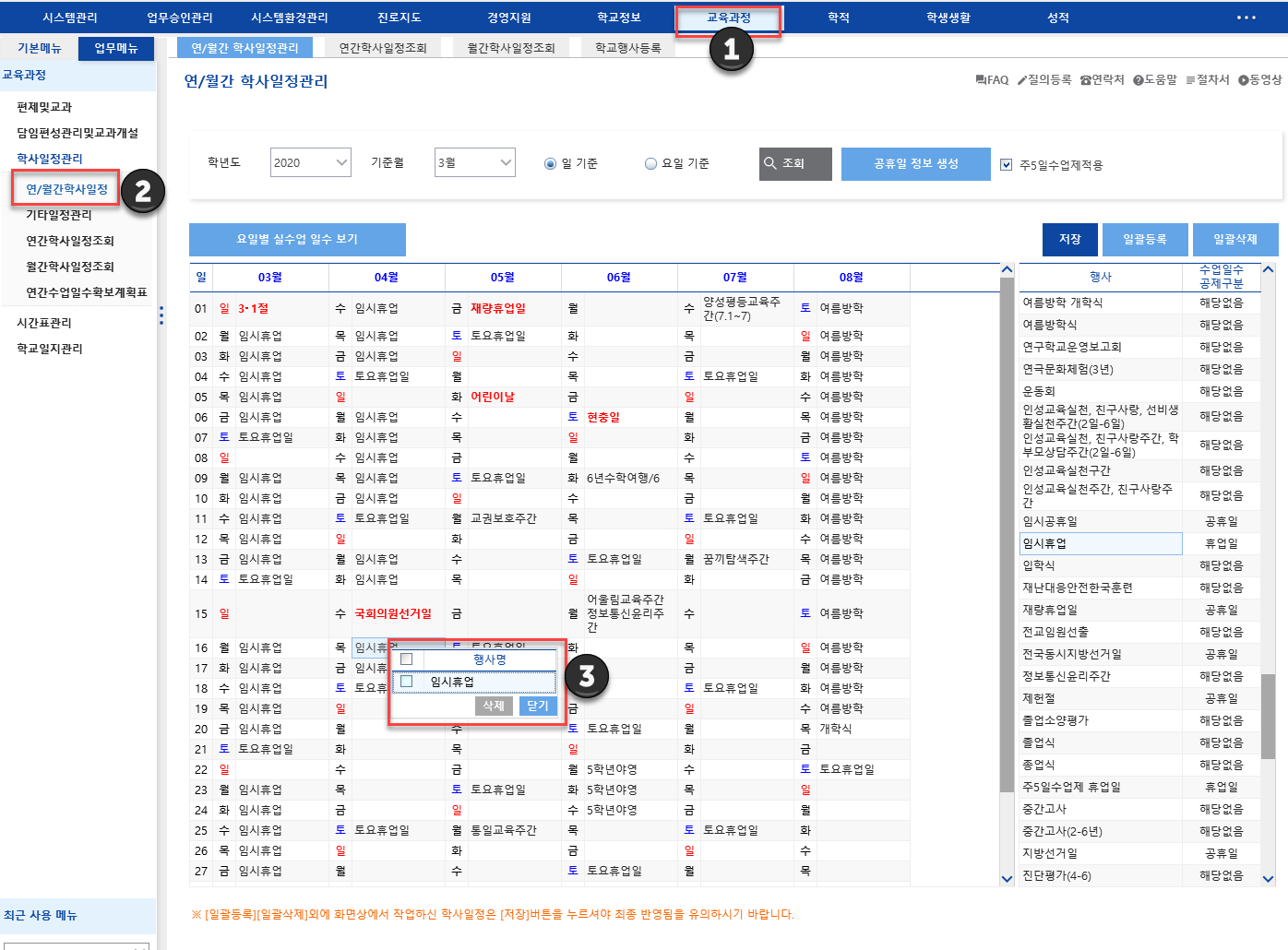
Task: Open 질의등록 question registration
Action: [x=1044, y=80]
